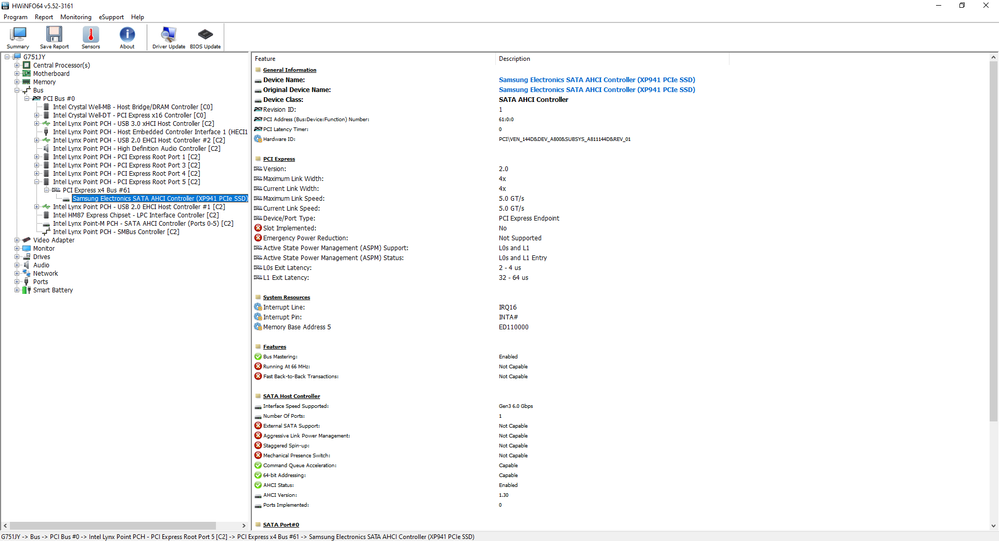Select Lynx Point-M SATA AHCI Controller entry
Screen dimensions: 999x541
pos(143,223)
